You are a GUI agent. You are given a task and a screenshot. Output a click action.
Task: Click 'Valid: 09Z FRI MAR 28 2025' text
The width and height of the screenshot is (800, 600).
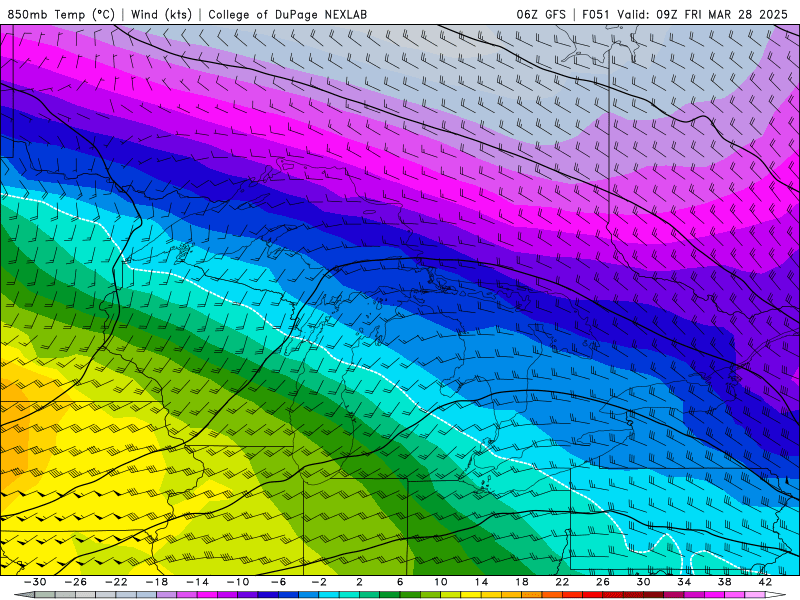703,14
